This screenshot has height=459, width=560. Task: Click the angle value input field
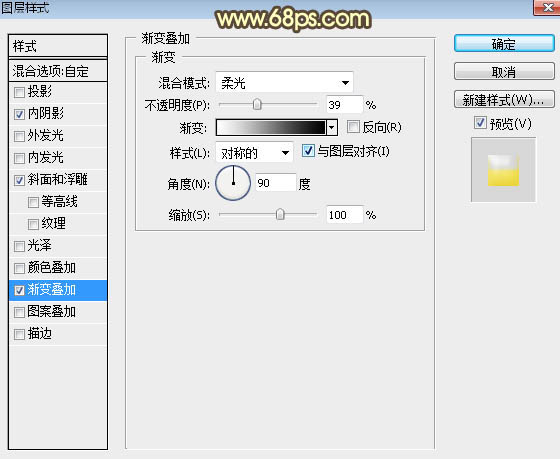coord(276,183)
